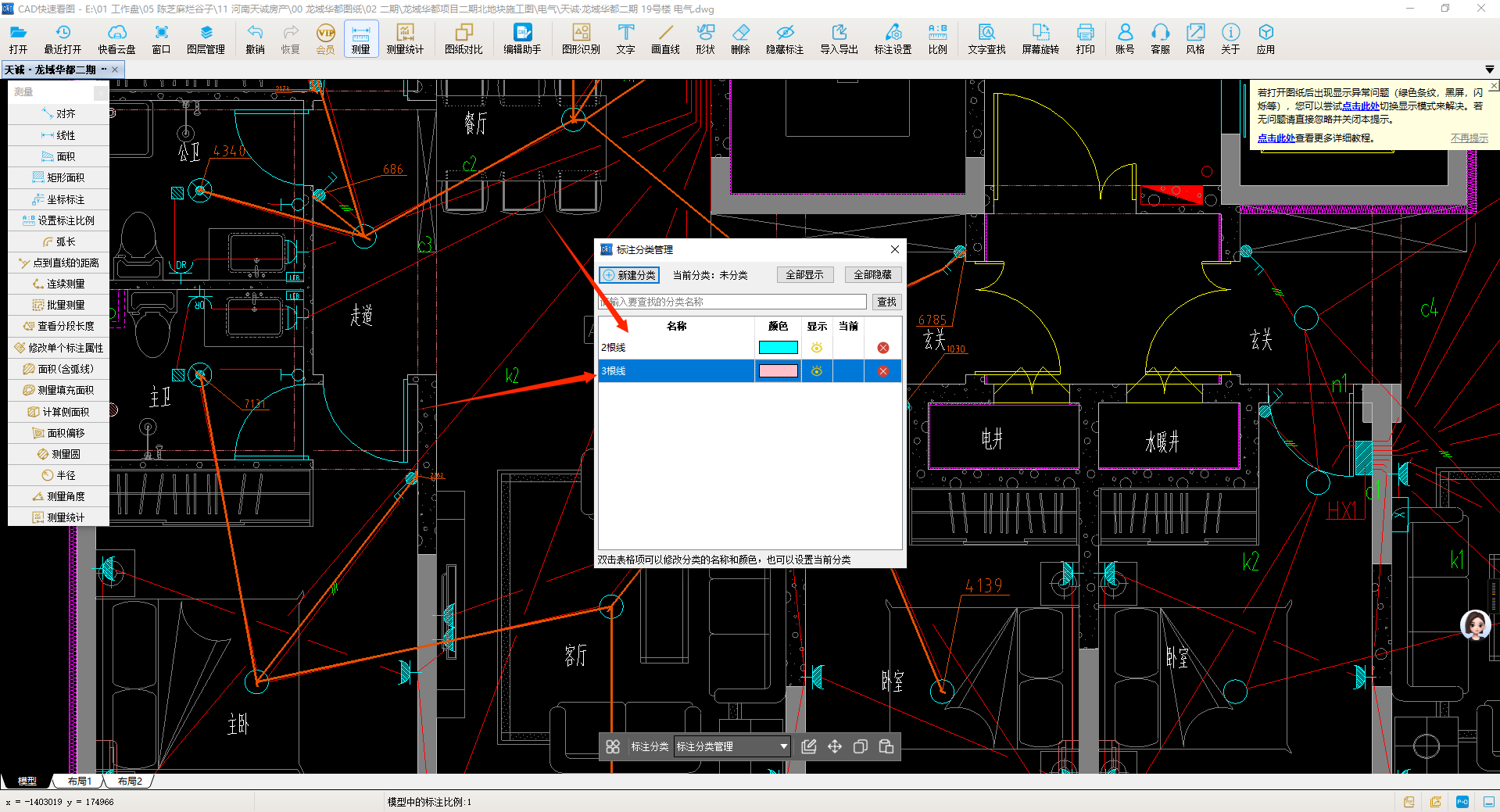Select the 测量统计 toolbar icon
This screenshot has width=1500, height=812.
pyautogui.click(x=404, y=38)
